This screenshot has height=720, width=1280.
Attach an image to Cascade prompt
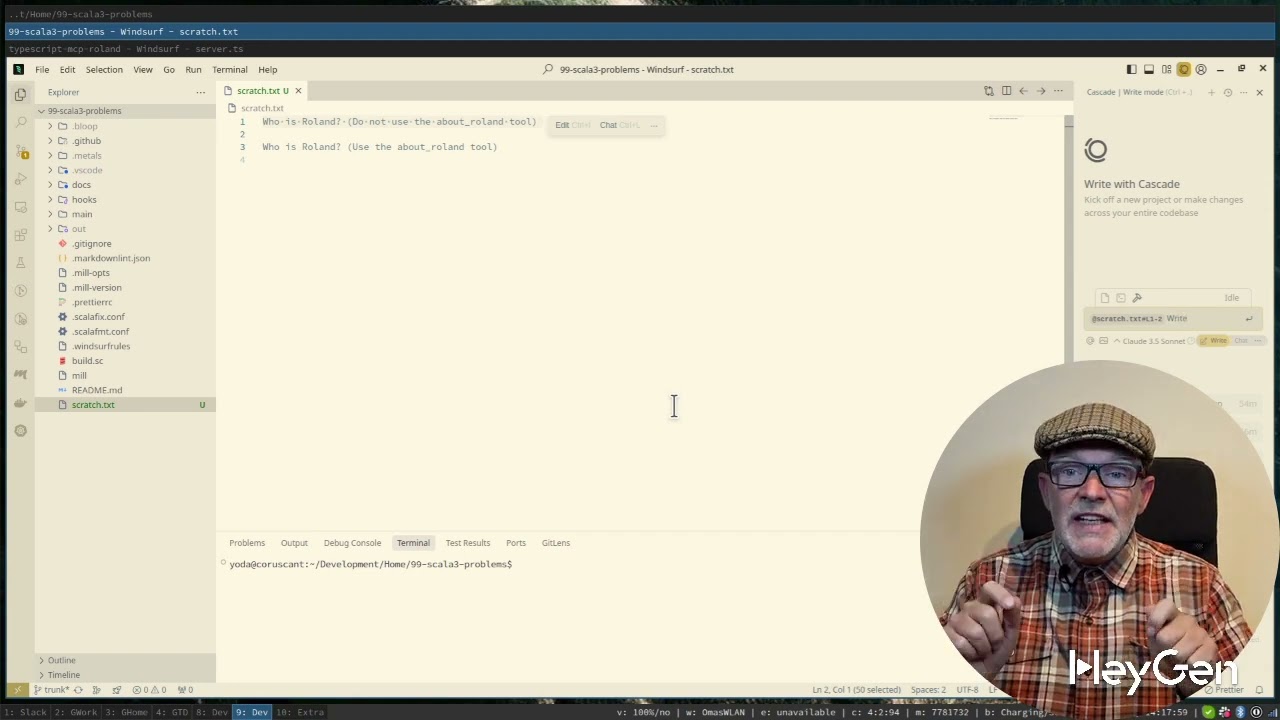pos(1104,341)
